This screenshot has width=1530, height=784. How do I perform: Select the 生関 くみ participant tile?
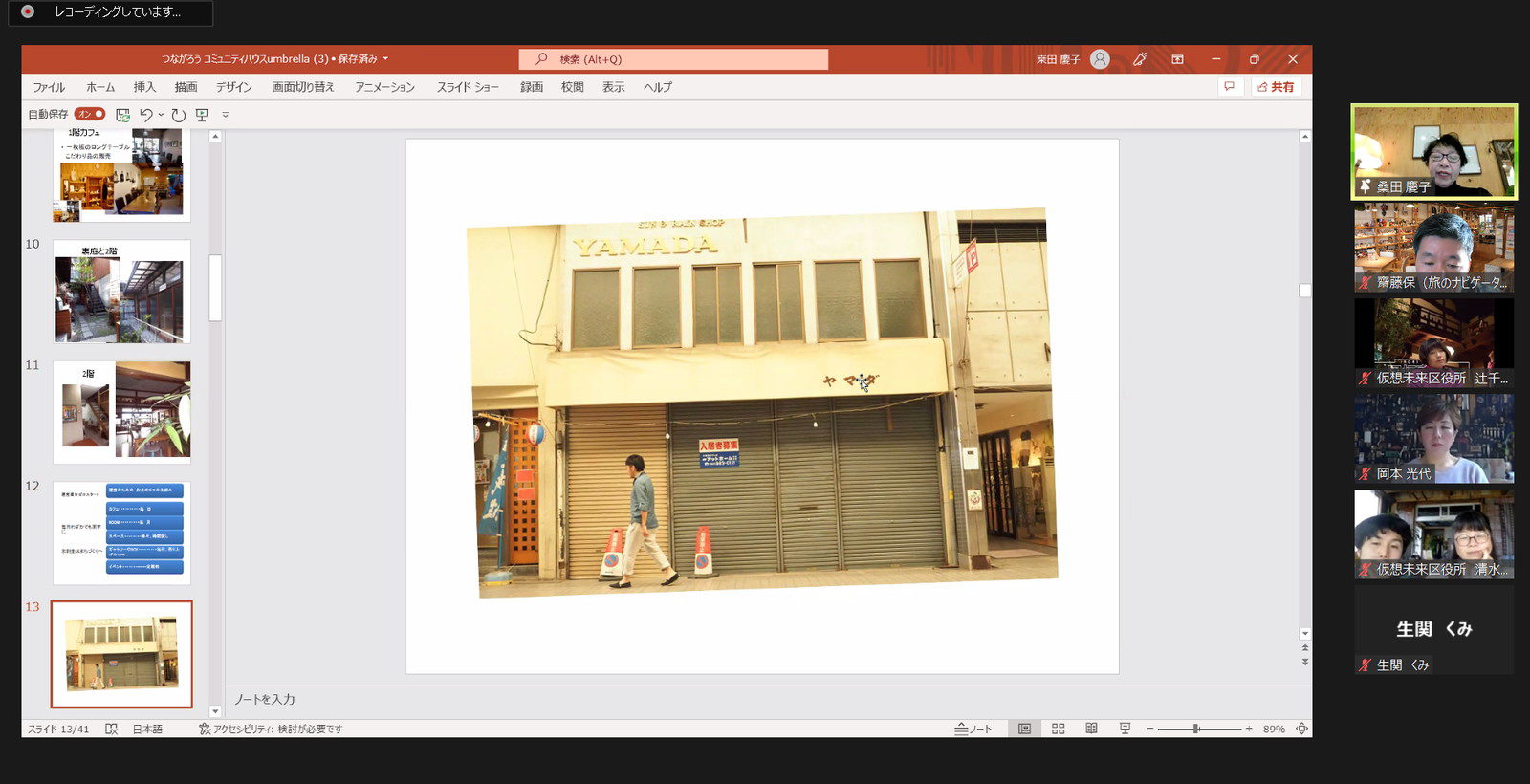[x=1433, y=629]
